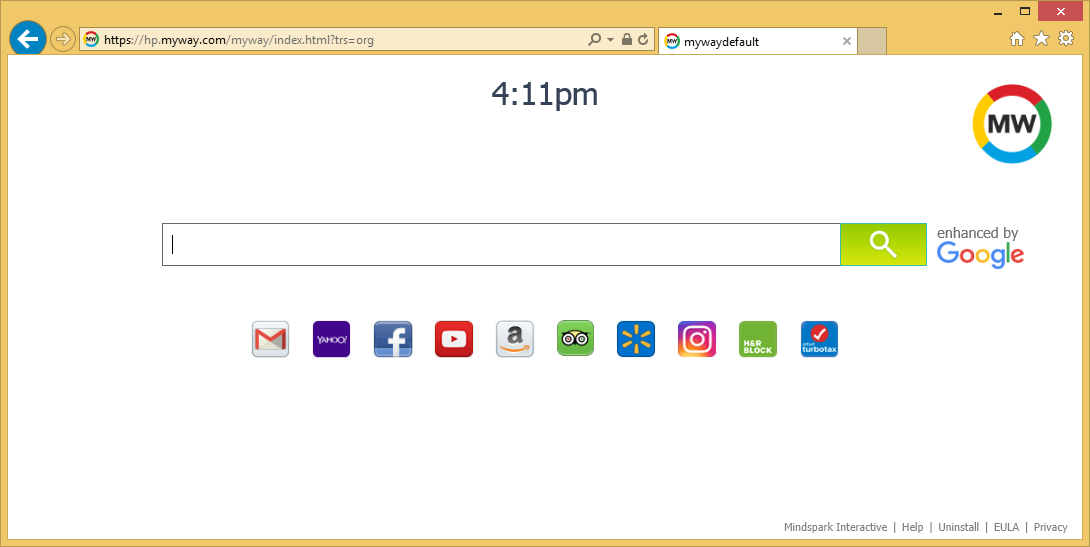The width and height of the screenshot is (1090, 547).
Task: Click the Amazon shortcut icon
Action: point(515,339)
